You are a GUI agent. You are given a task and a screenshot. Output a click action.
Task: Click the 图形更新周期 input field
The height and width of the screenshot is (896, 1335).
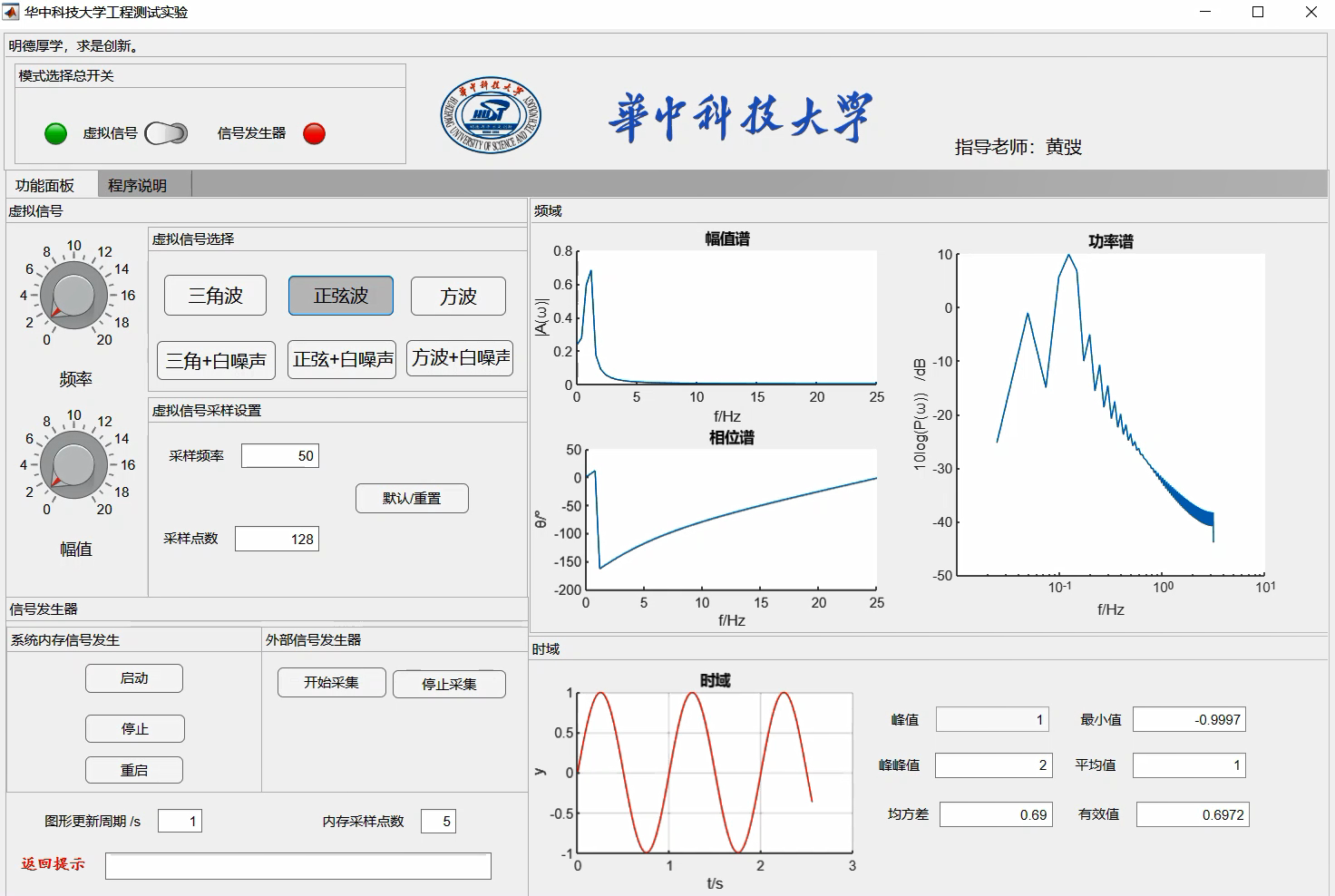[180, 821]
